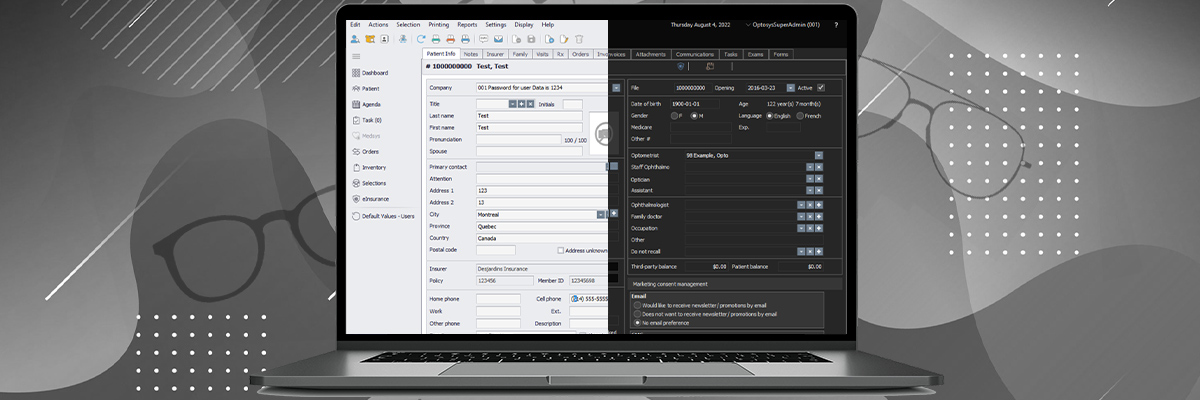This screenshot has height=400, width=1200.
Task: Select English language radio button
Action: [769, 116]
